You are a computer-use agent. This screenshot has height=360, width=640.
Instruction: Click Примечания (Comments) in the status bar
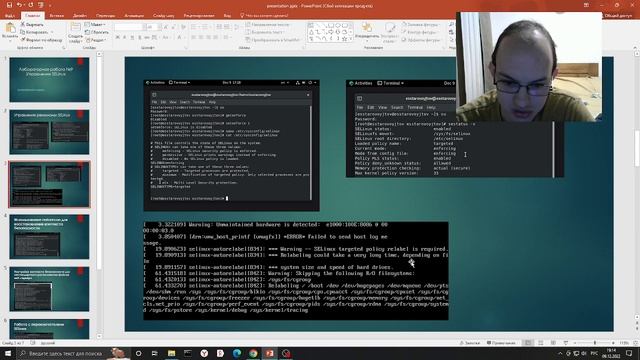pyautogui.click(x=502, y=343)
